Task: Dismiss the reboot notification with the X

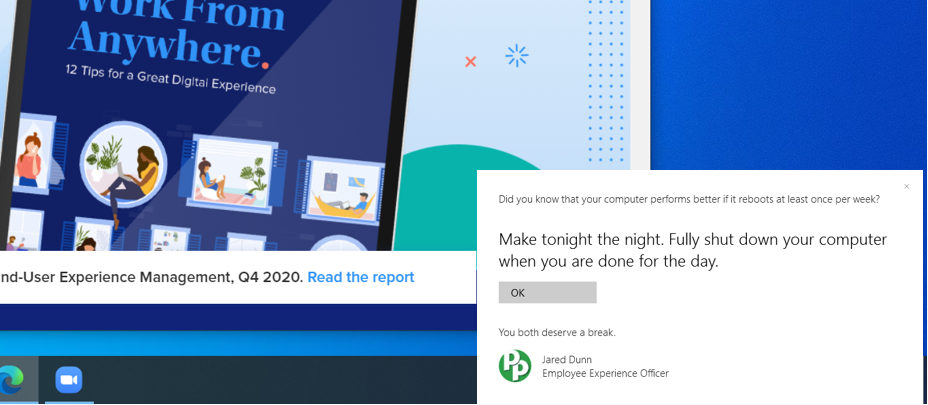Action: coord(906,187)
